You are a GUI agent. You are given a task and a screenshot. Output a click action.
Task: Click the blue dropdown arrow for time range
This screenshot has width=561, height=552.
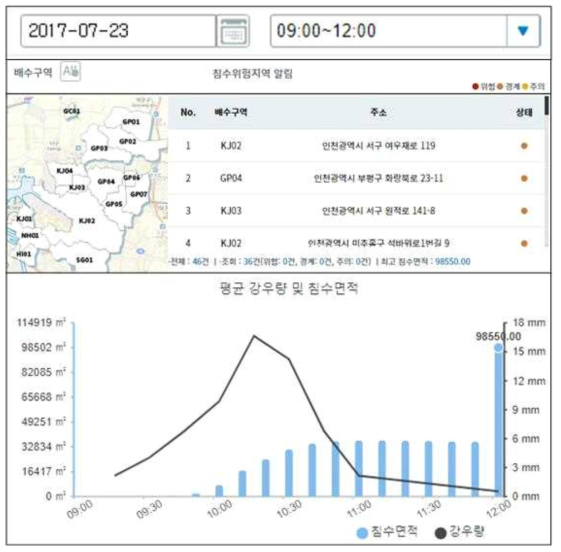pyautogui.click(x=523, y=31)
